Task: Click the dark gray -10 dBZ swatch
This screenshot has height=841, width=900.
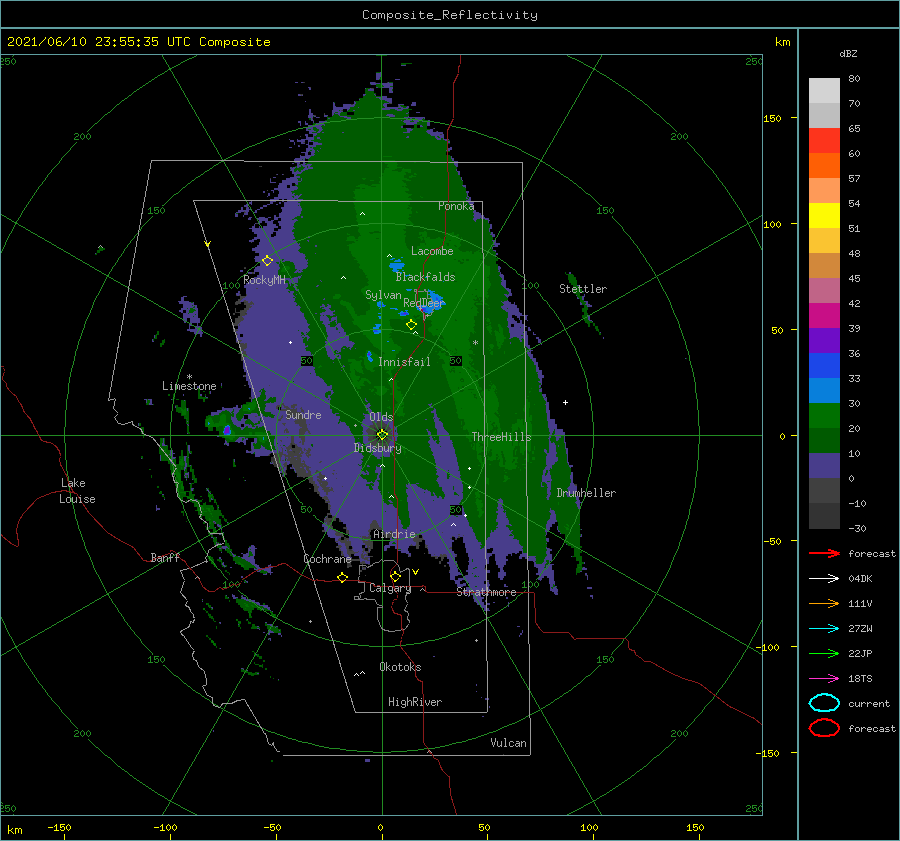Action: (824, 516)
